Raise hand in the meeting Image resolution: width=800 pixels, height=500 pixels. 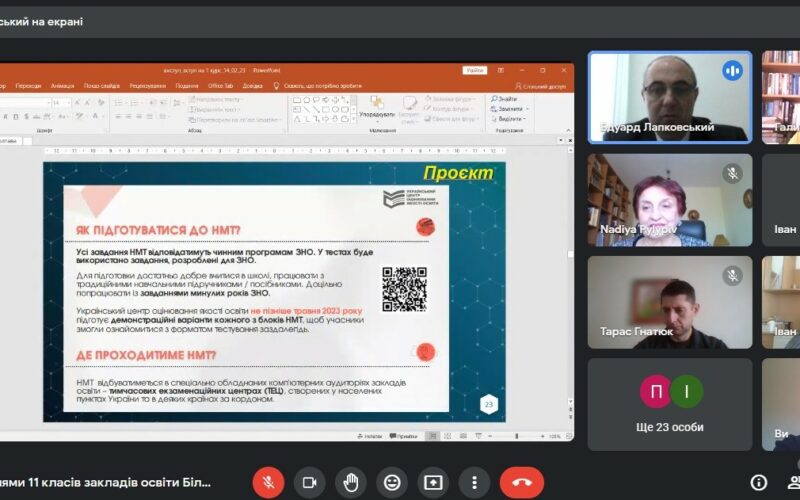point(350,482)
